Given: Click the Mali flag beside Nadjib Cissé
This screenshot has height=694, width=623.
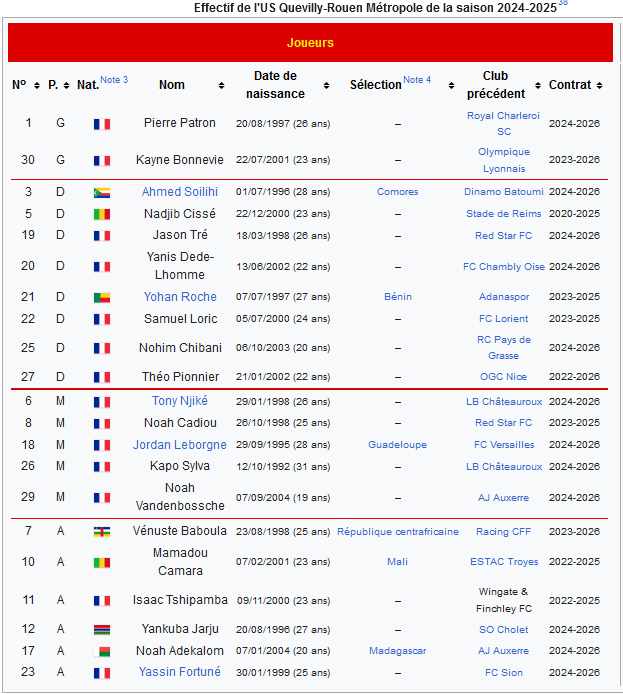Looking at the screenshot, I should pyautogui.click(x=102, y=214).
